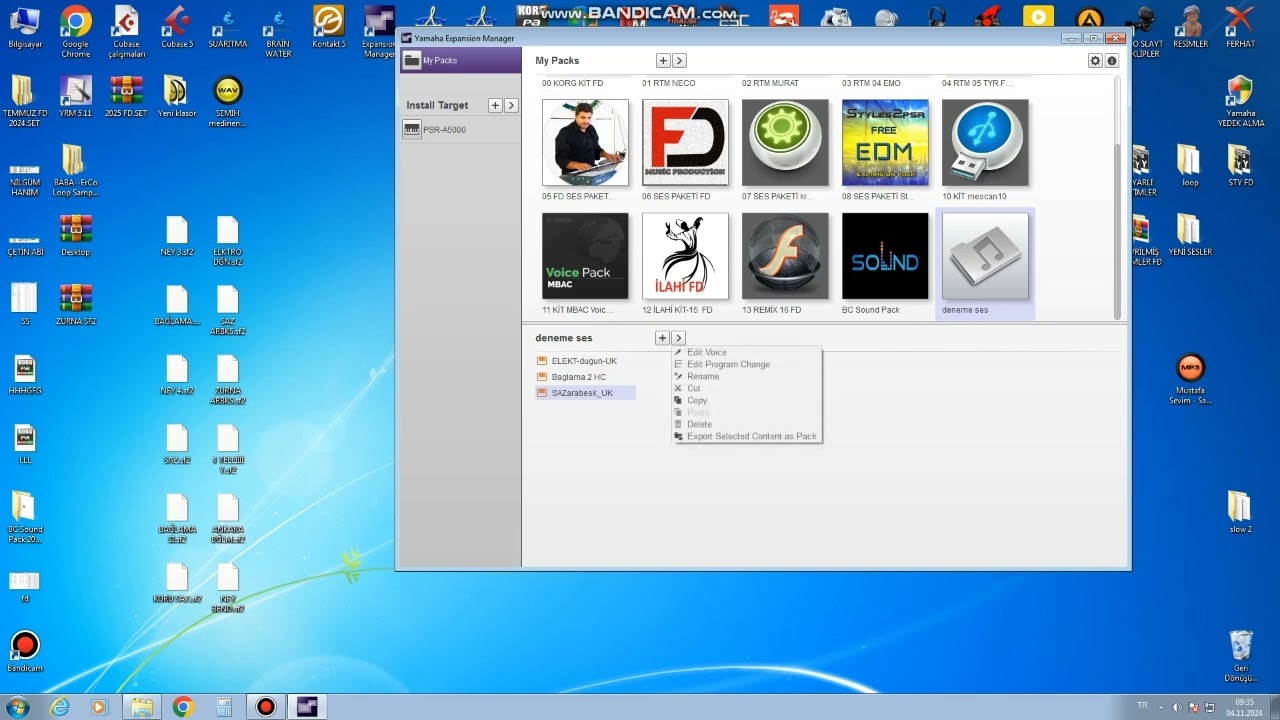1280x720 pixels.
Task: Add content to deneme ses pack
Action: pos(662,338)
